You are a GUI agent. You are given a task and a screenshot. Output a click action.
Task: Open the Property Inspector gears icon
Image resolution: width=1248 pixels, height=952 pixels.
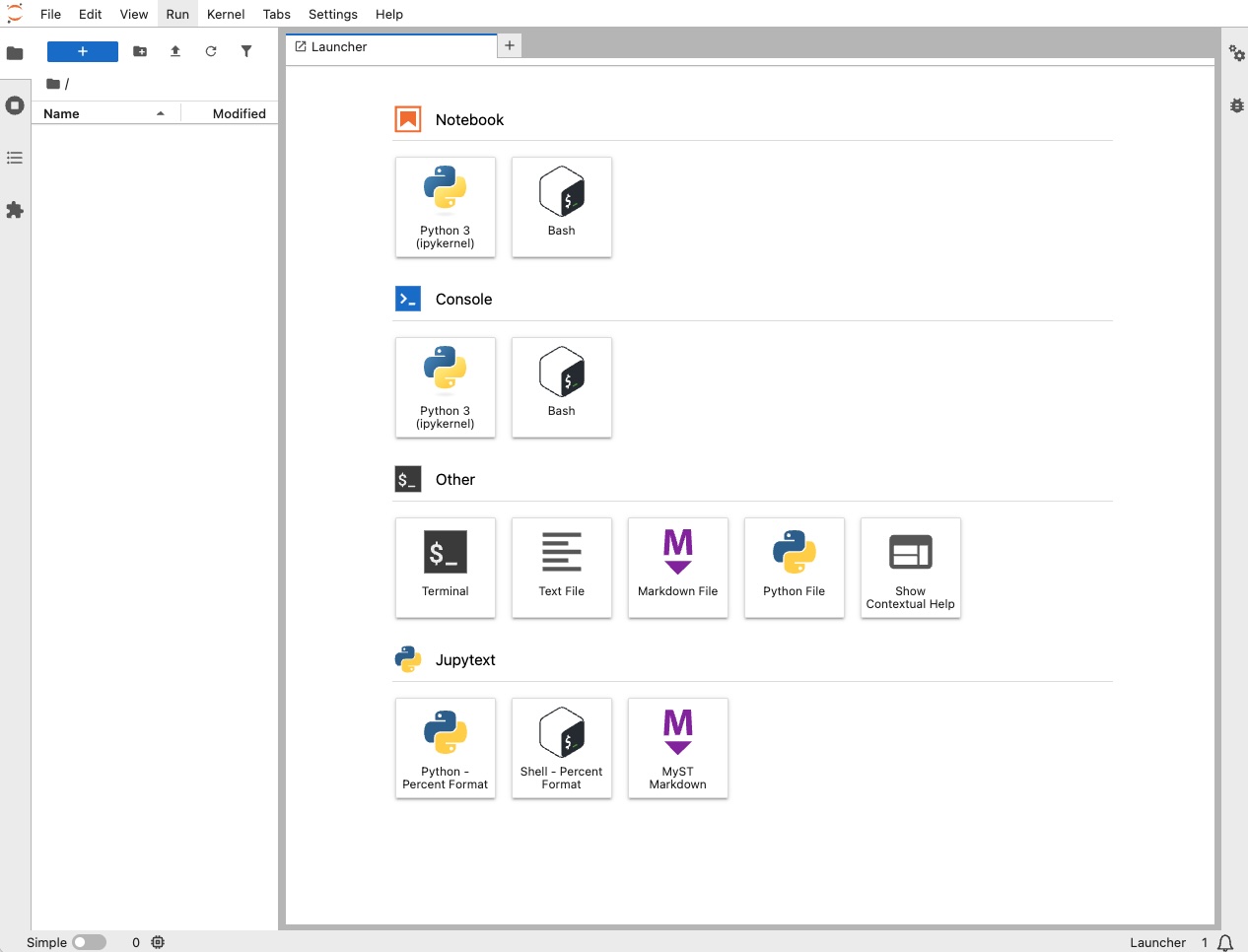tap(1236, 53)
